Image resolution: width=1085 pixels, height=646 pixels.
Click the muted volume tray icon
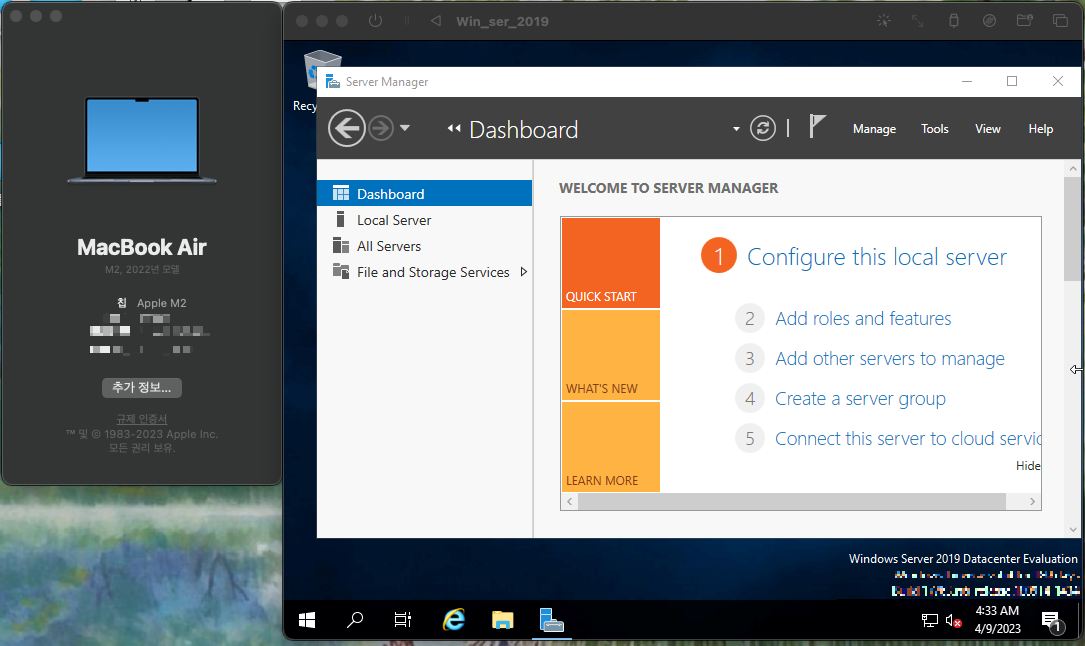(954, 621)
